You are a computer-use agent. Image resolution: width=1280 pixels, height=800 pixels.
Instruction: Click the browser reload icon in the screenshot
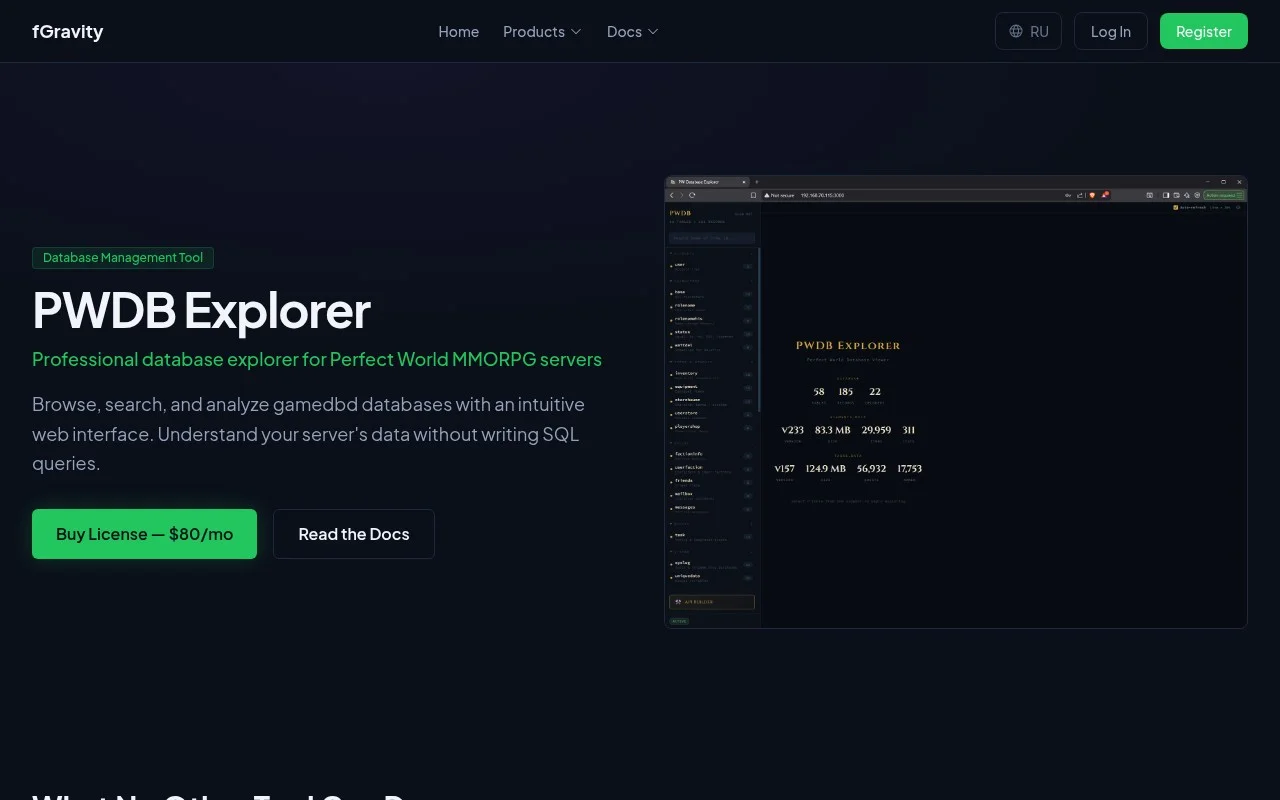[x=692, y=195]
